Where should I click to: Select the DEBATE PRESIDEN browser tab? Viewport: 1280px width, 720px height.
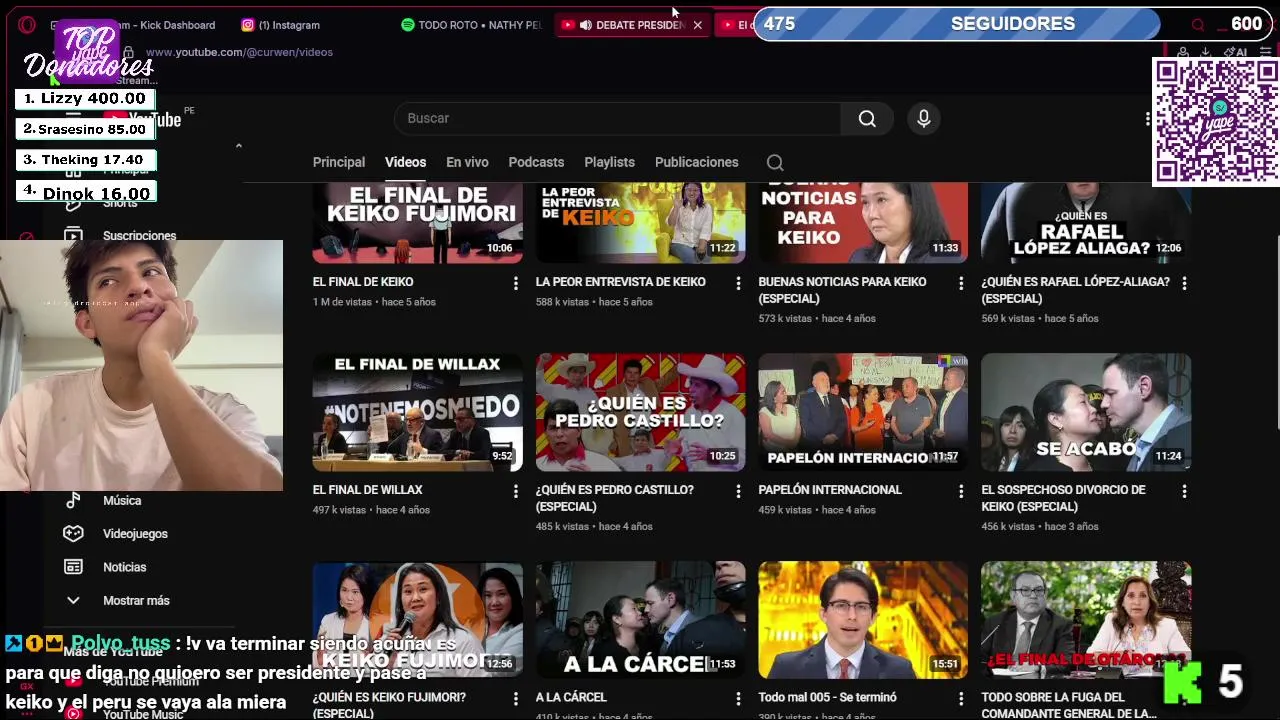click(x=632, y=25)
